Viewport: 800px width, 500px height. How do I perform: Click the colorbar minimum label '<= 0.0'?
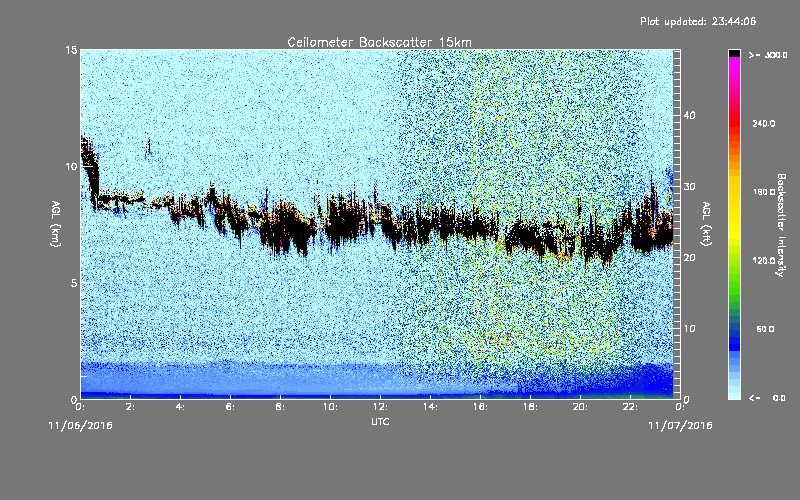(x=767, y=397)
